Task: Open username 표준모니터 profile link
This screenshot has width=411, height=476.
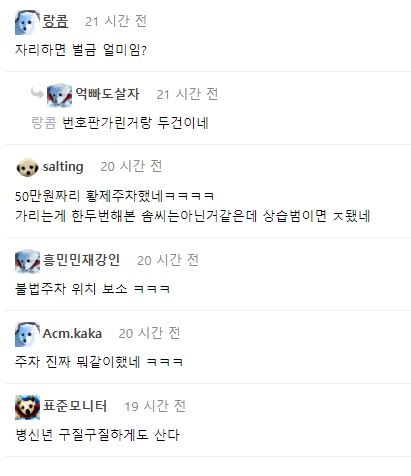Action: (75, 406)
